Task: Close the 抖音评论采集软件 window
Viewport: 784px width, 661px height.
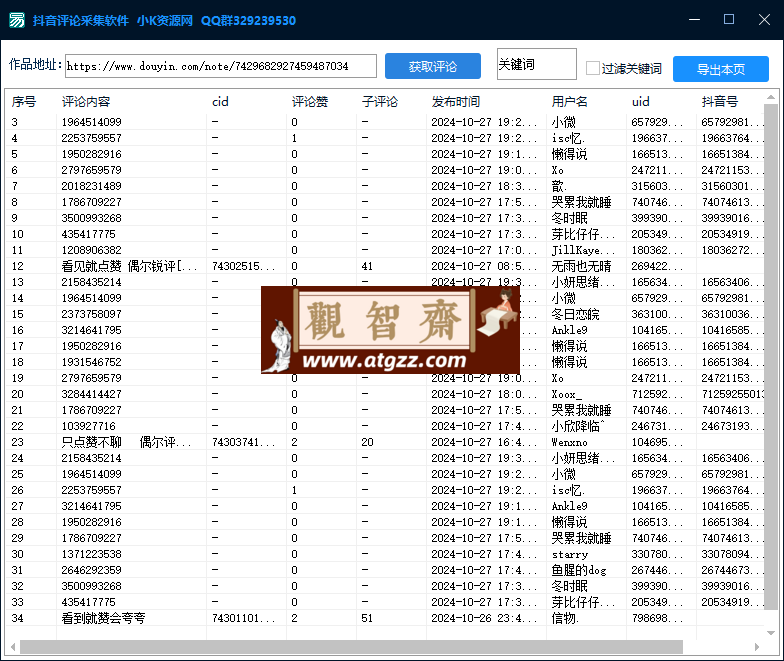Action: [x=764, y=20]
